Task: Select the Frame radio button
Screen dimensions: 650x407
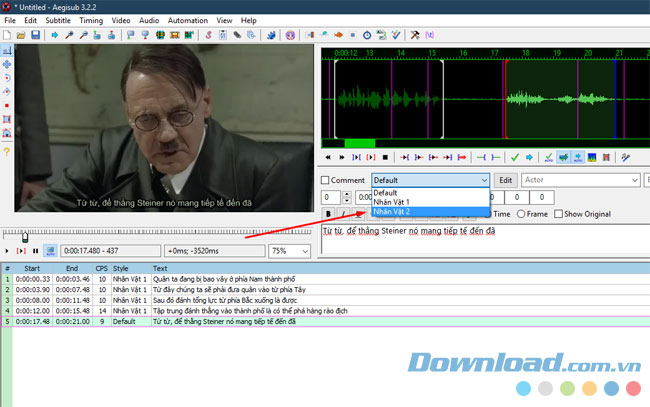Action: click(x=519, y=214)
